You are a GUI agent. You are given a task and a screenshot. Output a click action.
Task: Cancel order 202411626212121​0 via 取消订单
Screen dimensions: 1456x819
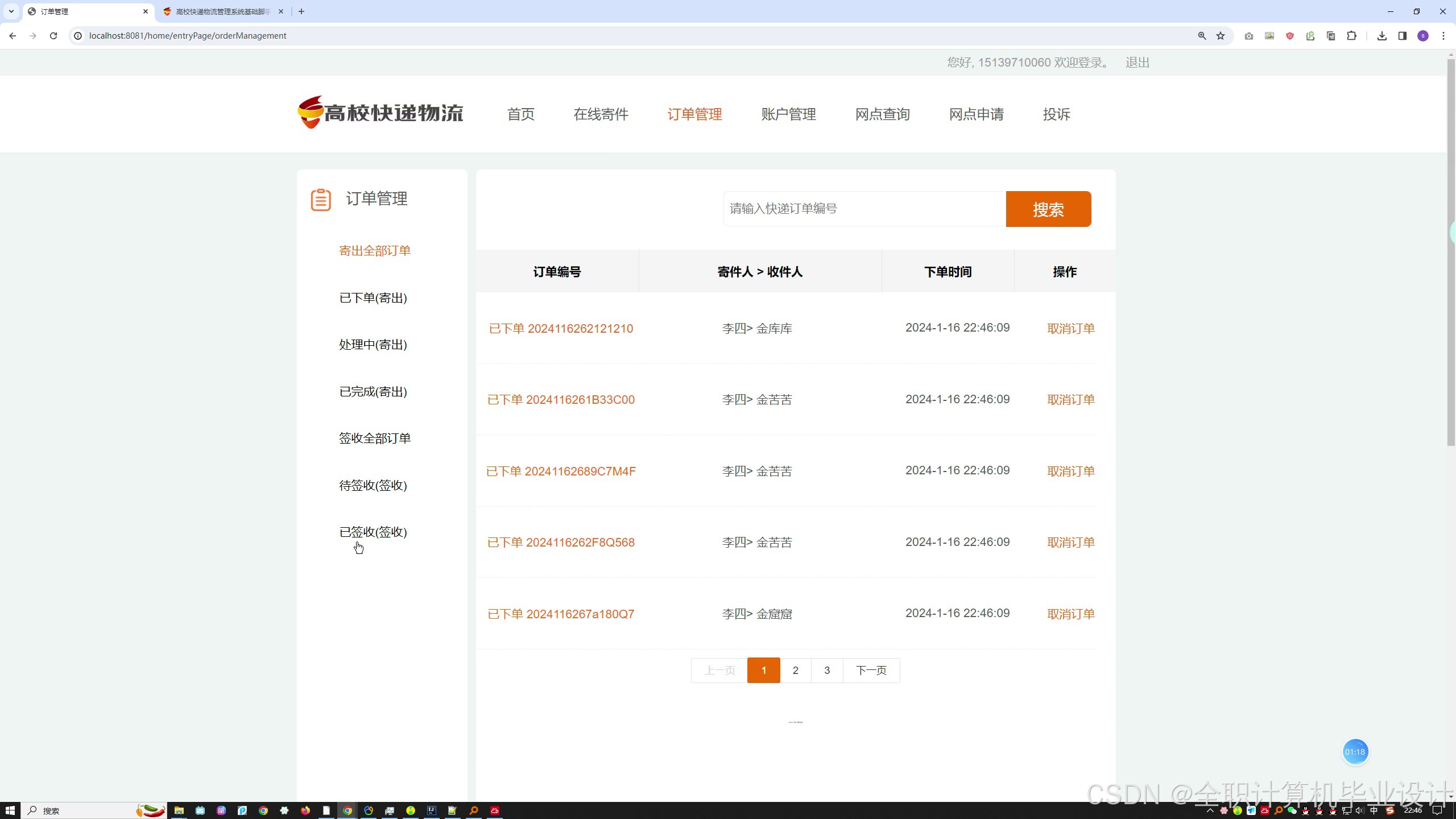pos(1070,329)
